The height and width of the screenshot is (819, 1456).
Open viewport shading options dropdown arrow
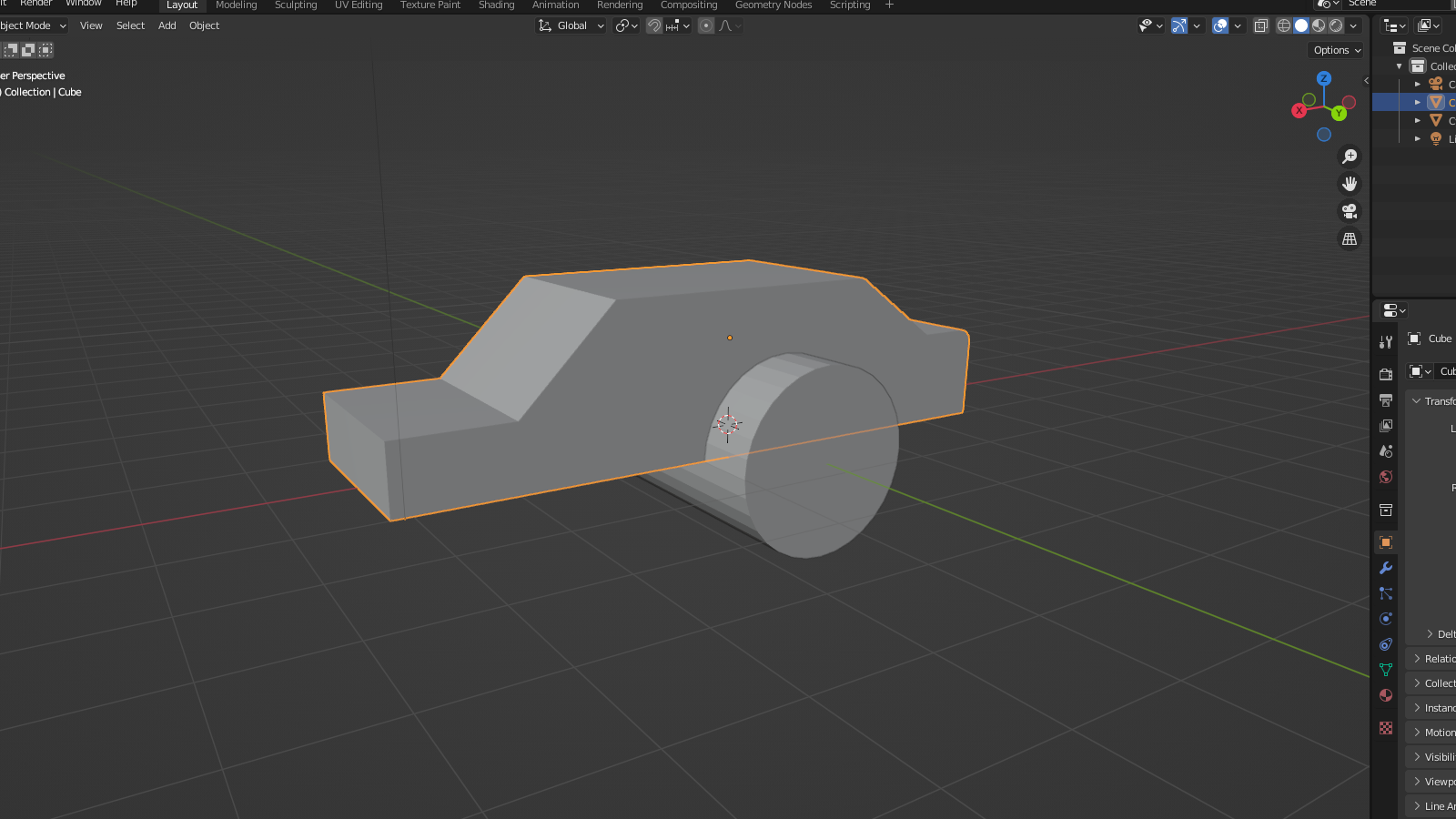[1354, 25]
